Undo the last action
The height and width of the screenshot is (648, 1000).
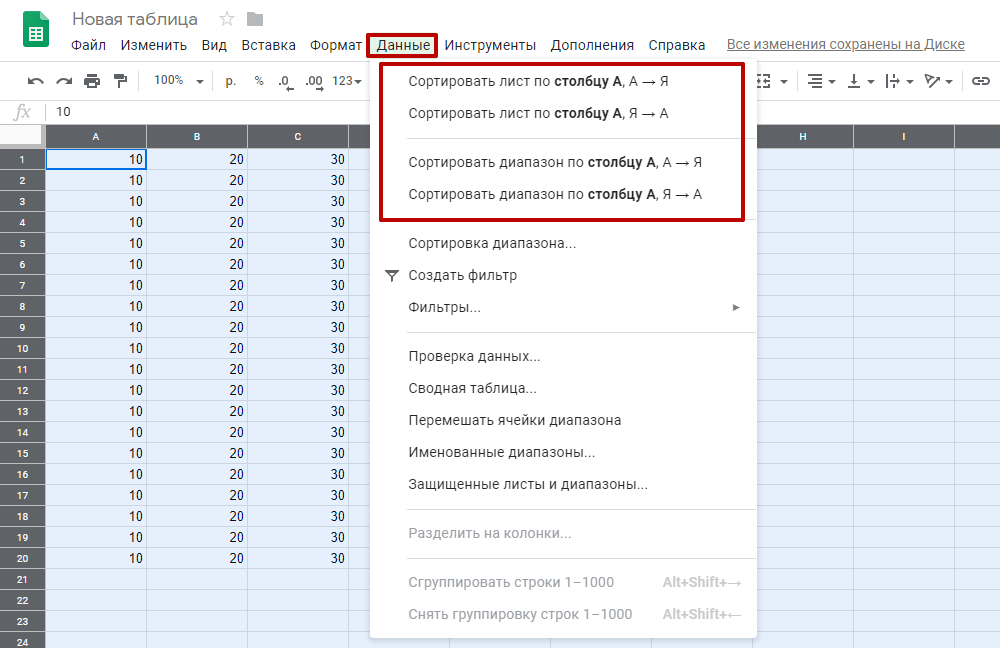36,81
